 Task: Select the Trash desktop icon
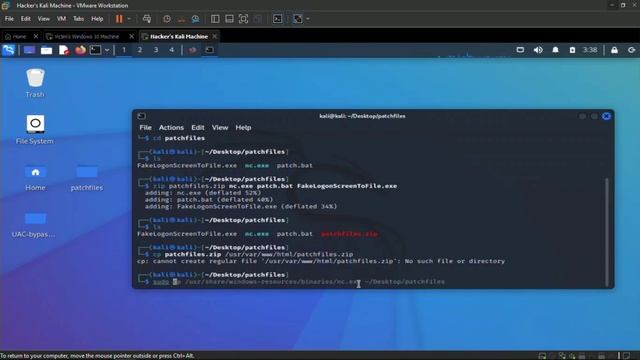[35, 83]
